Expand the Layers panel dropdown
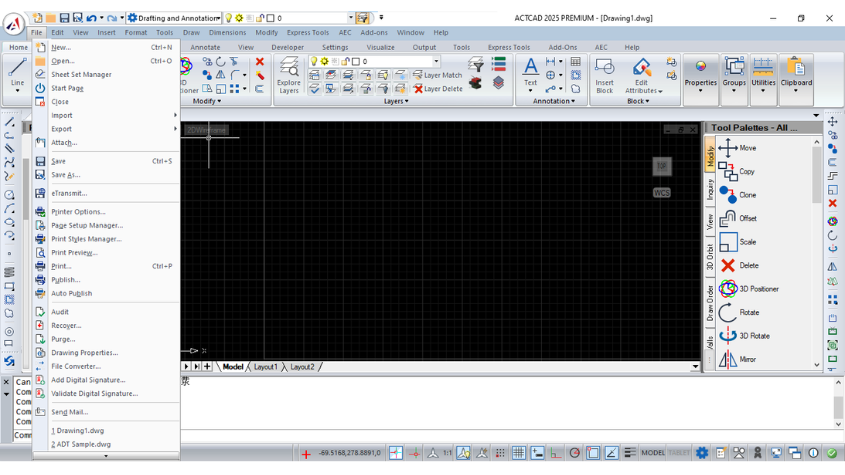This screenshot has height=475, width=845. point(396,101)
